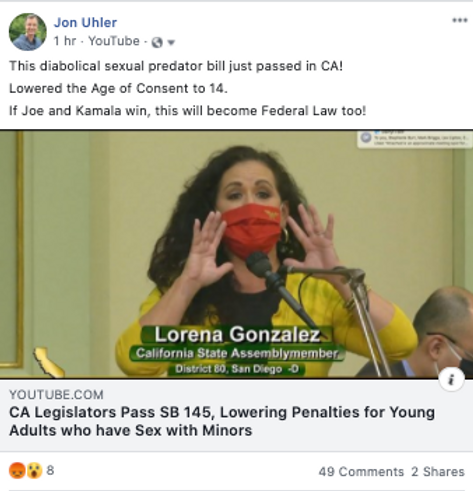Click the angry reaction emoji icon
This screenshot has height=491, width=473.
coord(17,471)
